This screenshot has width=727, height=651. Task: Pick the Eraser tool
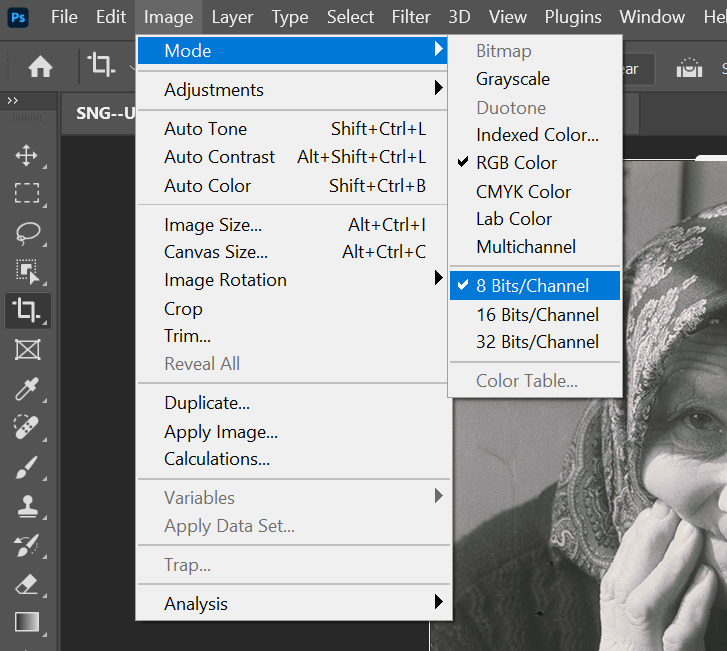(x=27, y=584)
